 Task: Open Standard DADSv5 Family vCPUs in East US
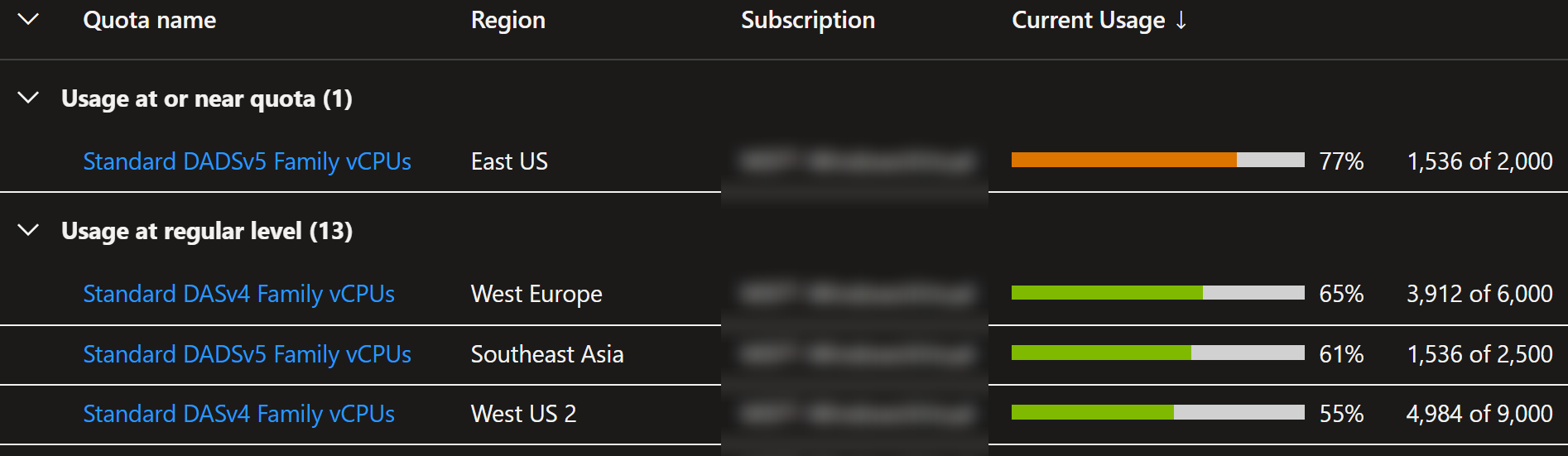[x=248, y=161]
